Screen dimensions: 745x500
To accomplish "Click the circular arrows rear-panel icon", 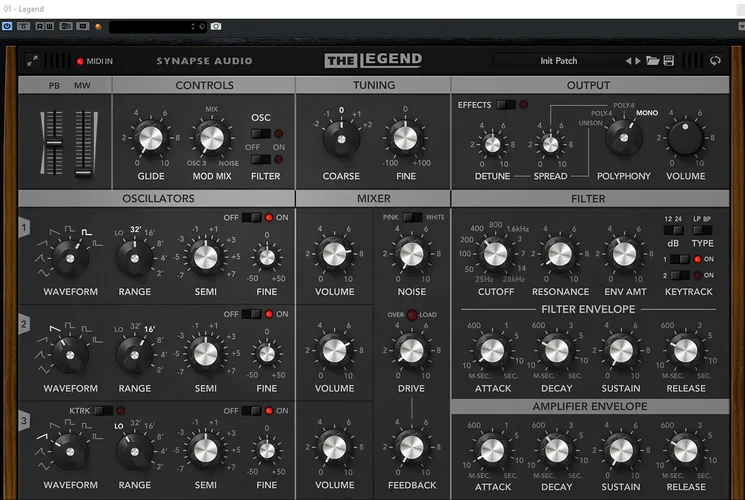I will click(x=715, y=60).
